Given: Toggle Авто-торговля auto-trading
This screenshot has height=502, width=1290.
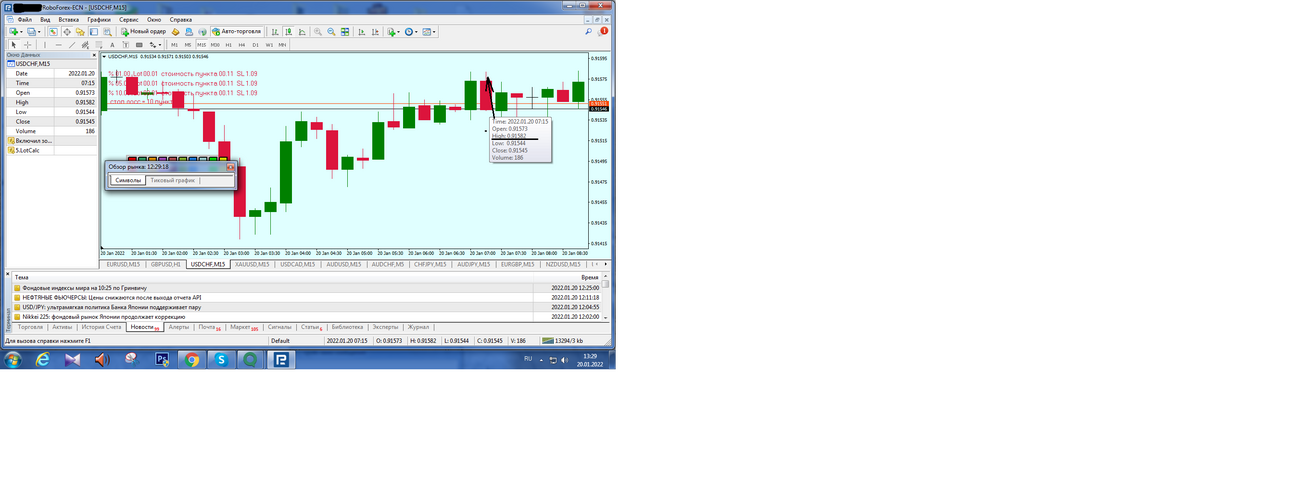Looking at the screenshot, I should point(237,31).
